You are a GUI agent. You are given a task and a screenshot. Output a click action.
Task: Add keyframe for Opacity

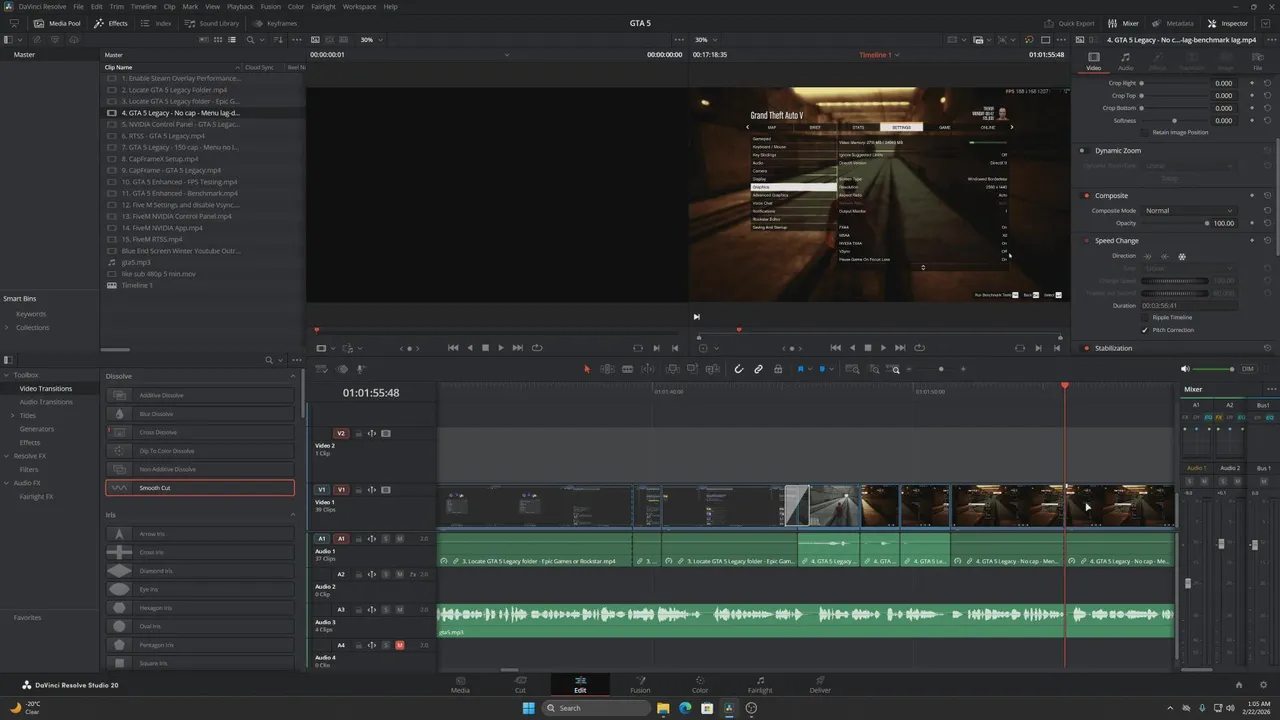click(1252, 223)
